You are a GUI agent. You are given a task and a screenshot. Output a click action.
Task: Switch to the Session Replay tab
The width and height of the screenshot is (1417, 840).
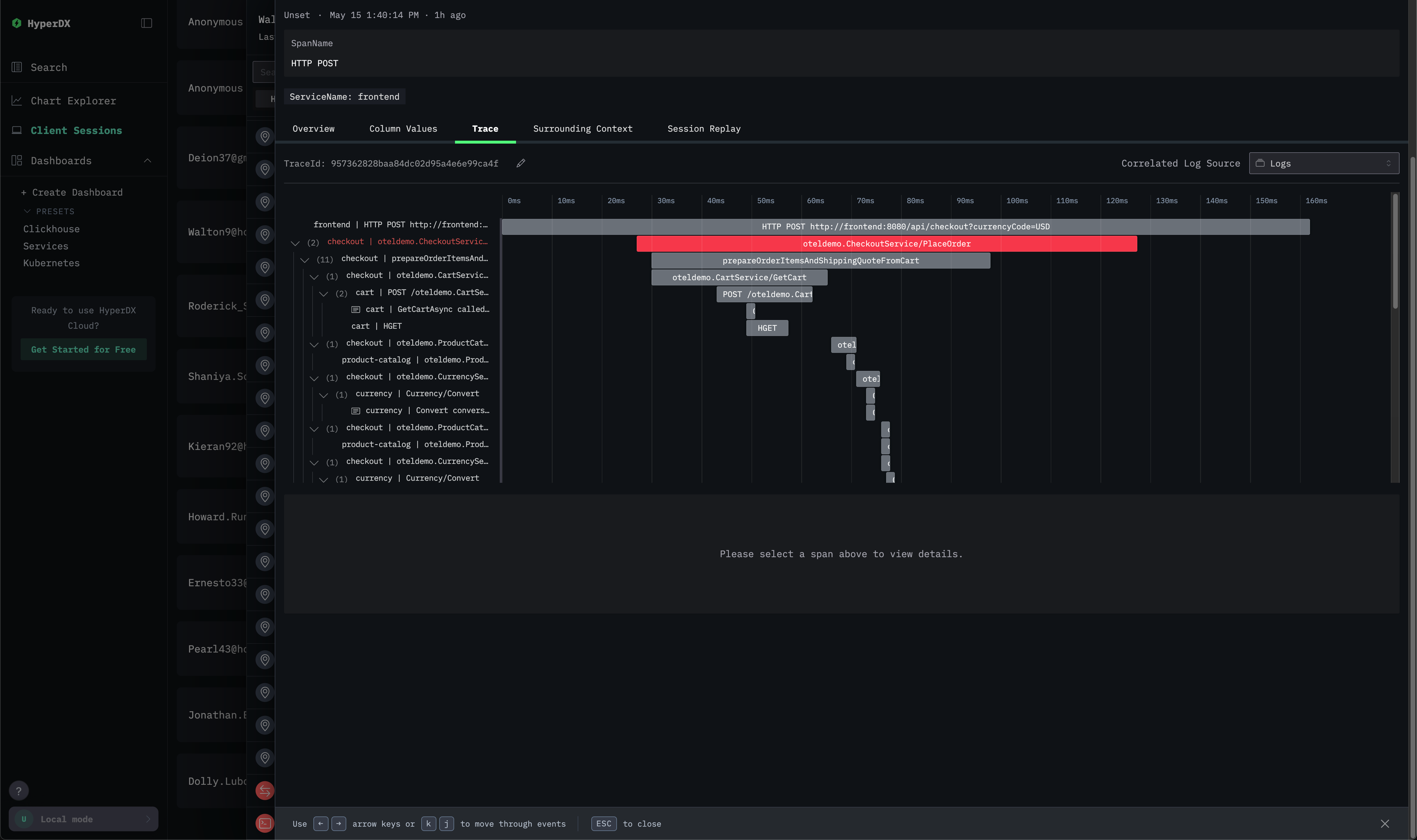(x=704, y=129)
